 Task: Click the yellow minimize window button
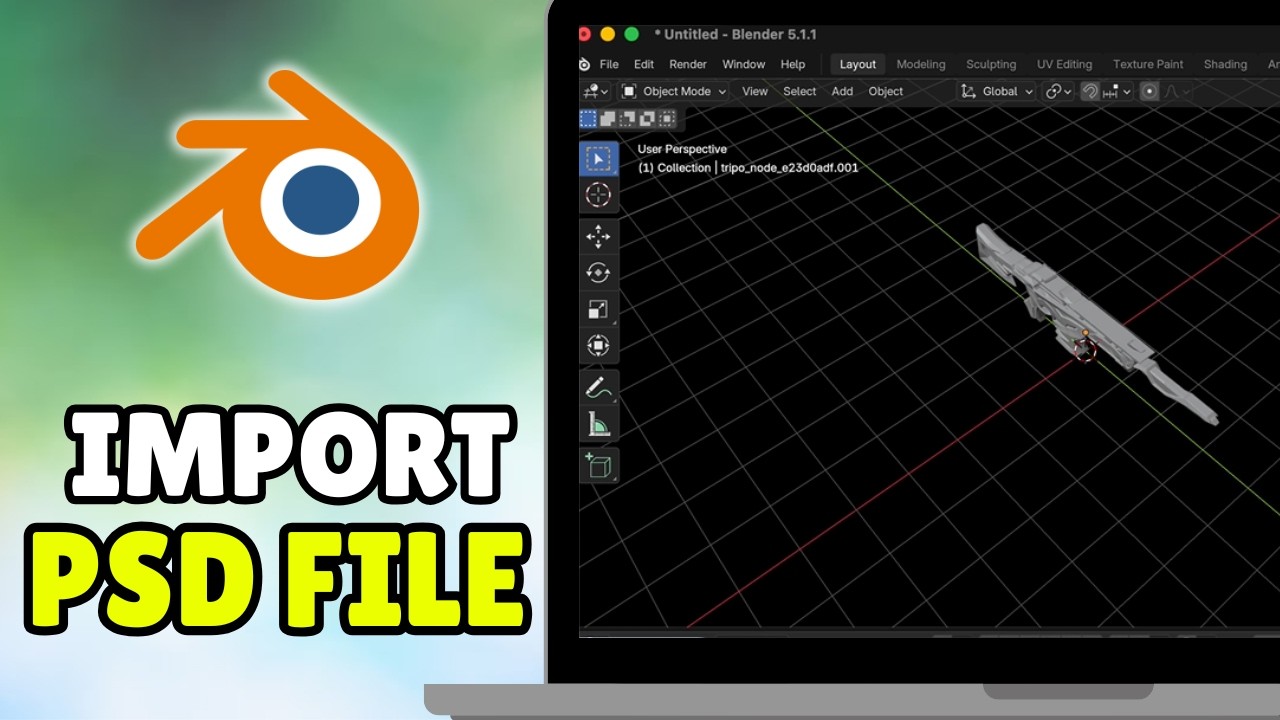click(607, 34)
